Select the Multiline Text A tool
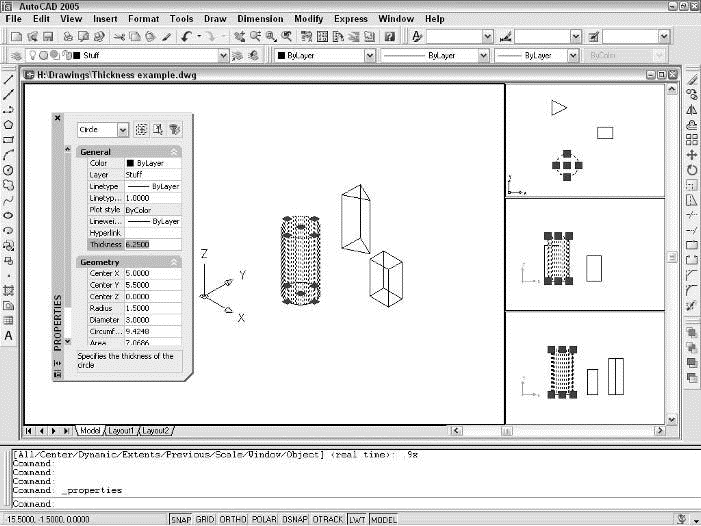This screenshot has height=526, width=701. (8, 336)
